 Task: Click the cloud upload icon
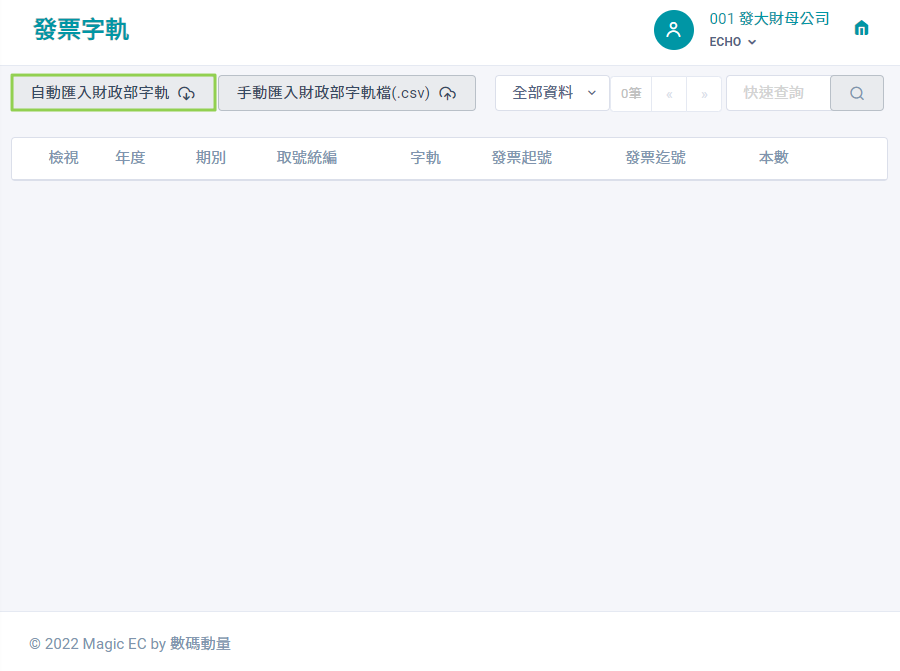click(448, 93)
